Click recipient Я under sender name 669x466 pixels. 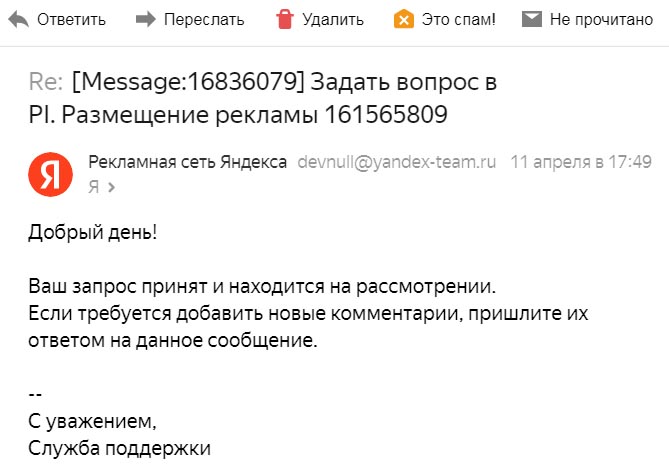(x=94, y=187)
